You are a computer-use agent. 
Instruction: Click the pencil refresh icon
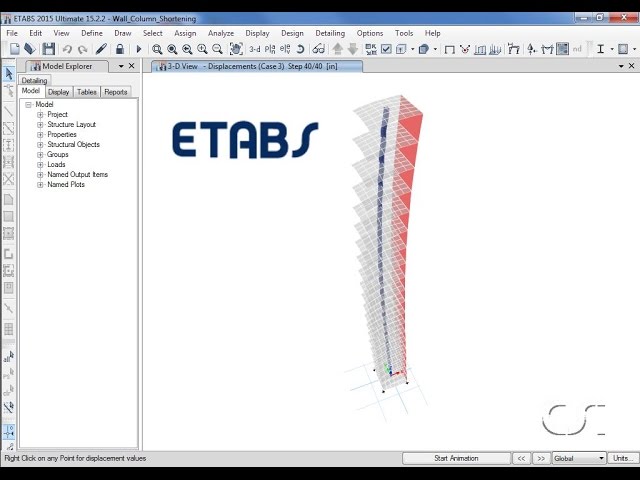pyautogui.click(x=101, y=49)
